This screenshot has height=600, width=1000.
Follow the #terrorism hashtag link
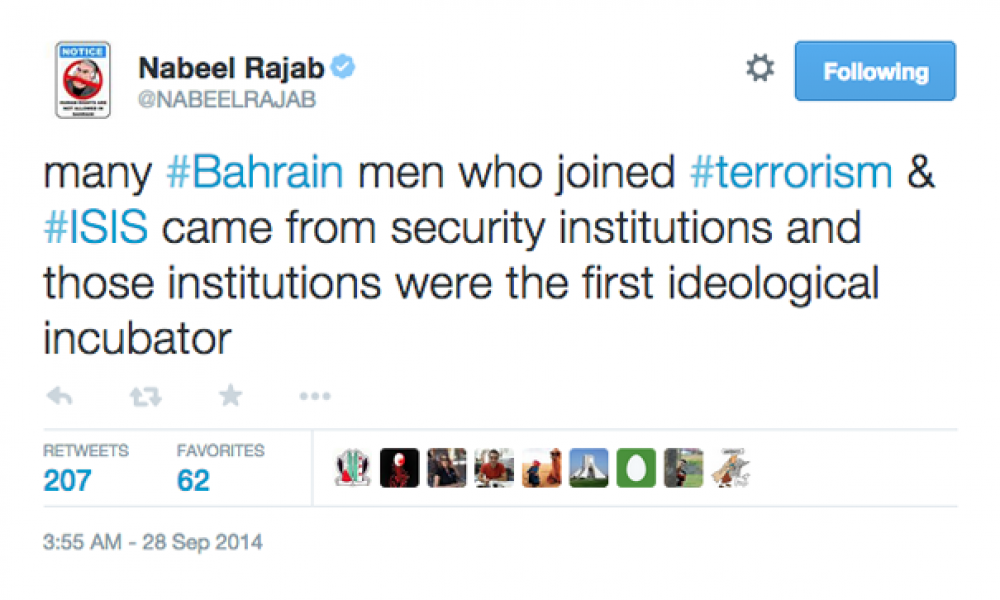tap(791, 172)
